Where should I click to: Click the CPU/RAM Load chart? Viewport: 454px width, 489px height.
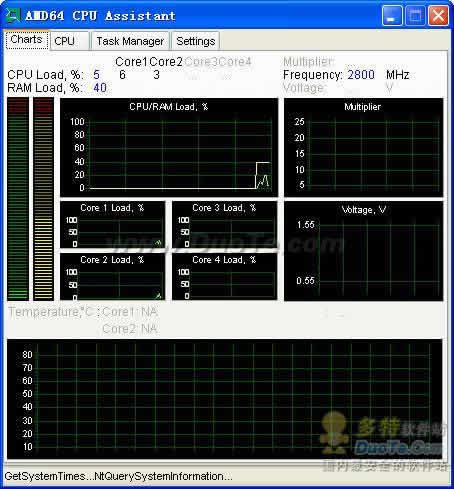click(169, 148)
